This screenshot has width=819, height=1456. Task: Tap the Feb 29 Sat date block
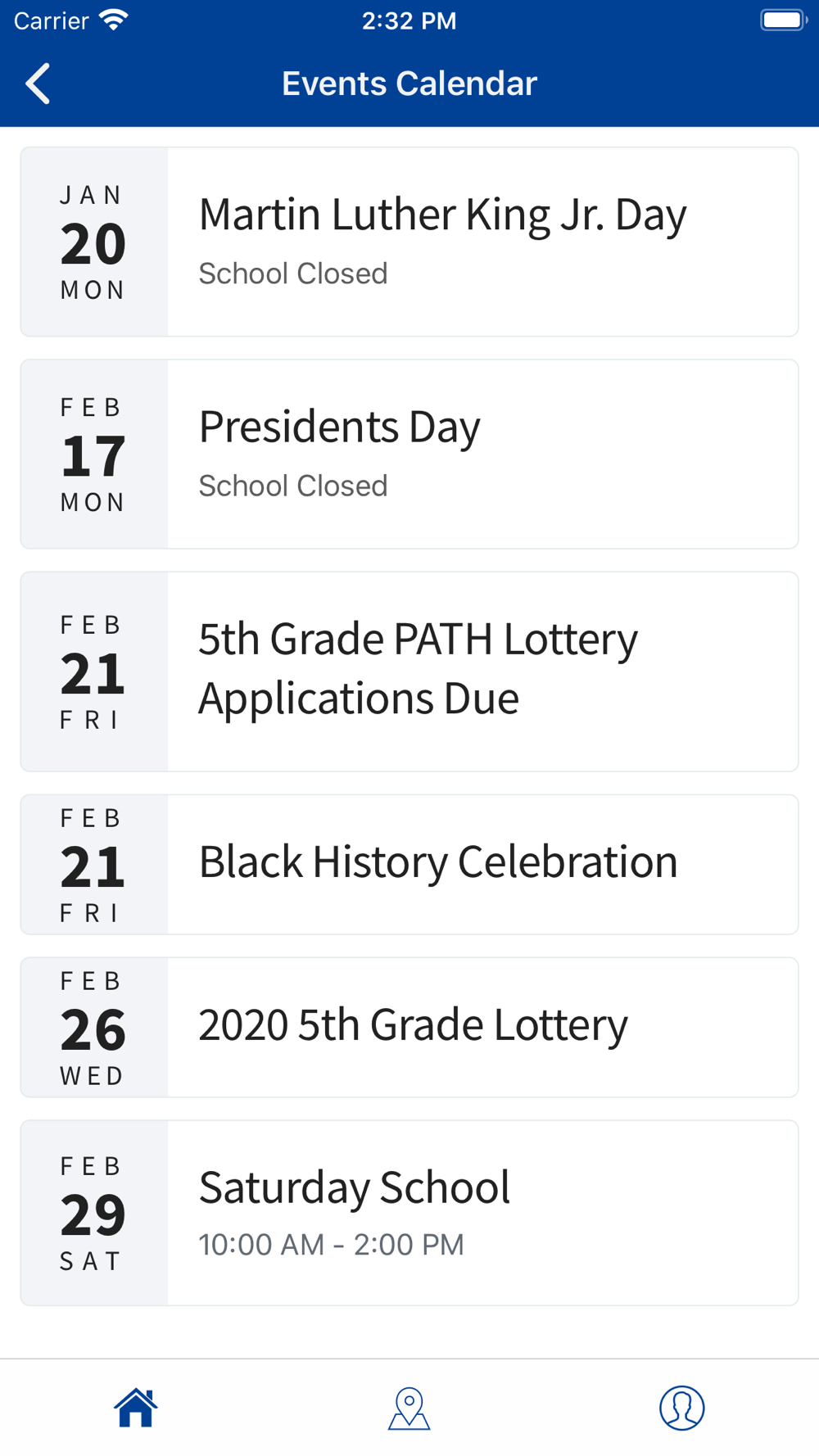(x=93, y=1213)
